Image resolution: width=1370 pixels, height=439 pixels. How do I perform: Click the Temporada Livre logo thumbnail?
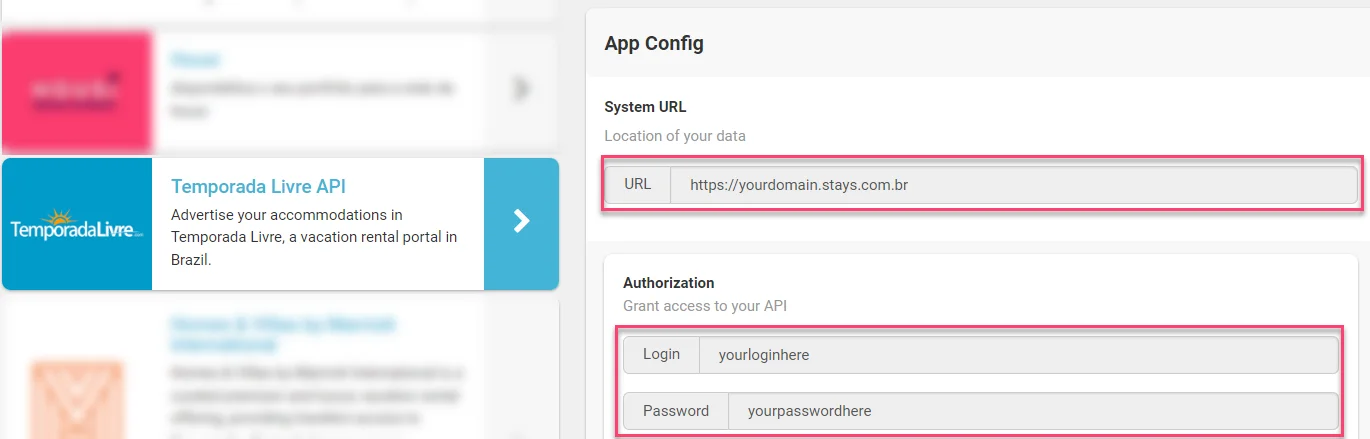tap(77, 224)
